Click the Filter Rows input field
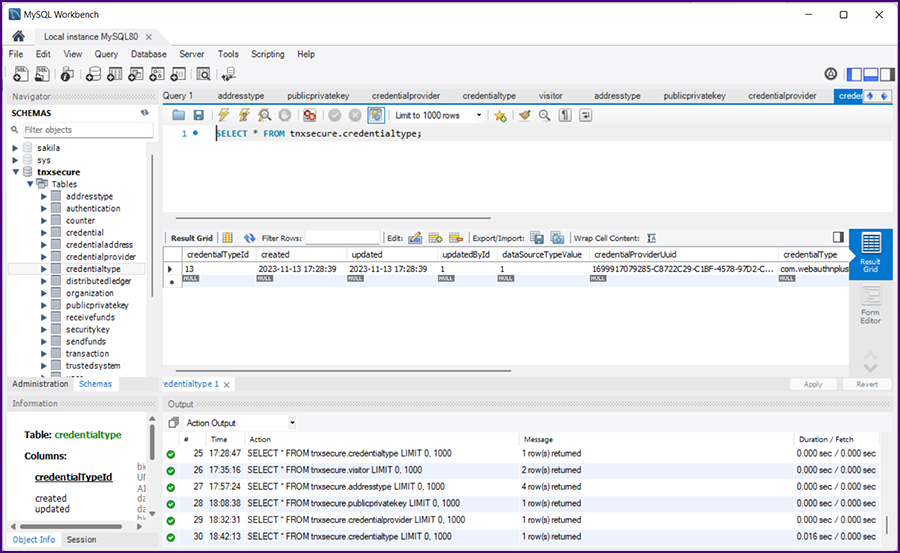Screen dimensions: 900x553 (343, 238)
